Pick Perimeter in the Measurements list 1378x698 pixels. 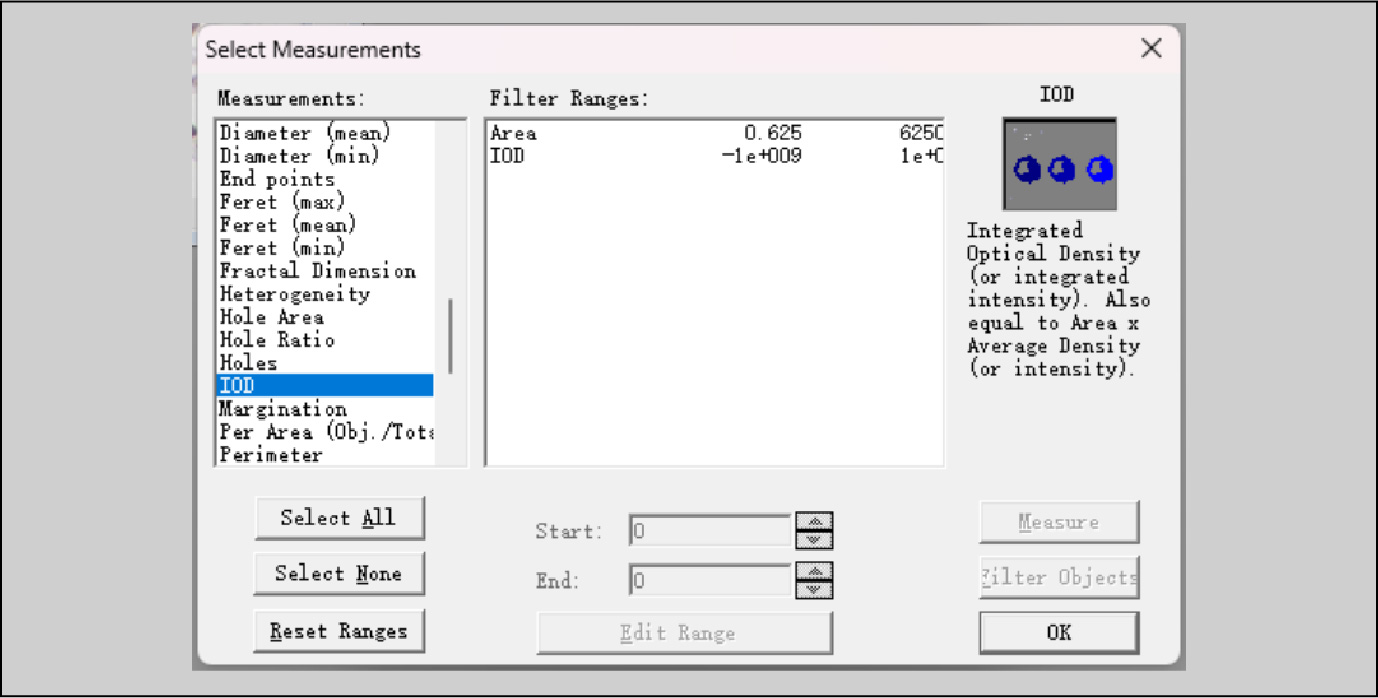271,454
